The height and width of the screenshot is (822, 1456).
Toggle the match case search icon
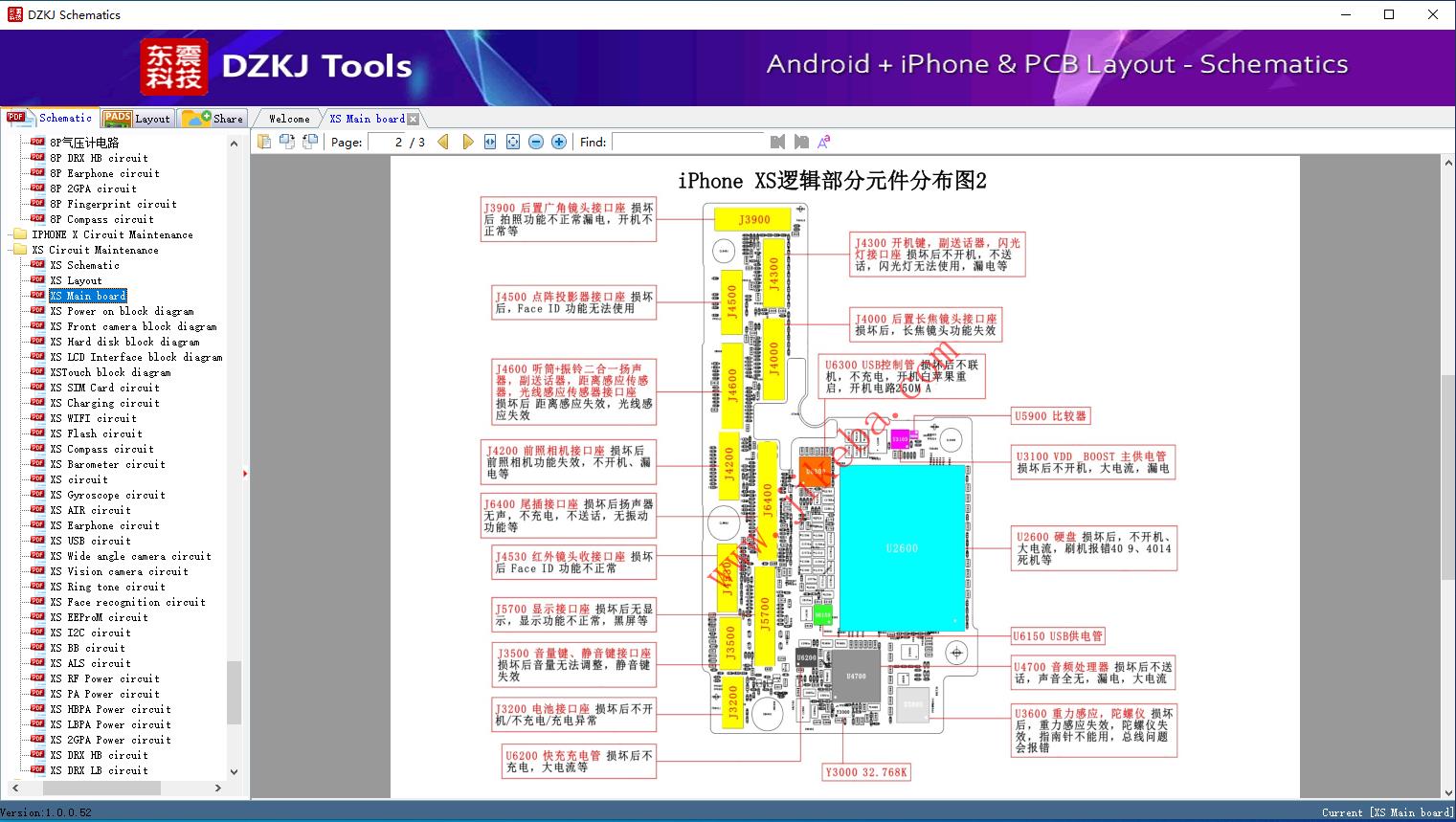pos(824,142)
